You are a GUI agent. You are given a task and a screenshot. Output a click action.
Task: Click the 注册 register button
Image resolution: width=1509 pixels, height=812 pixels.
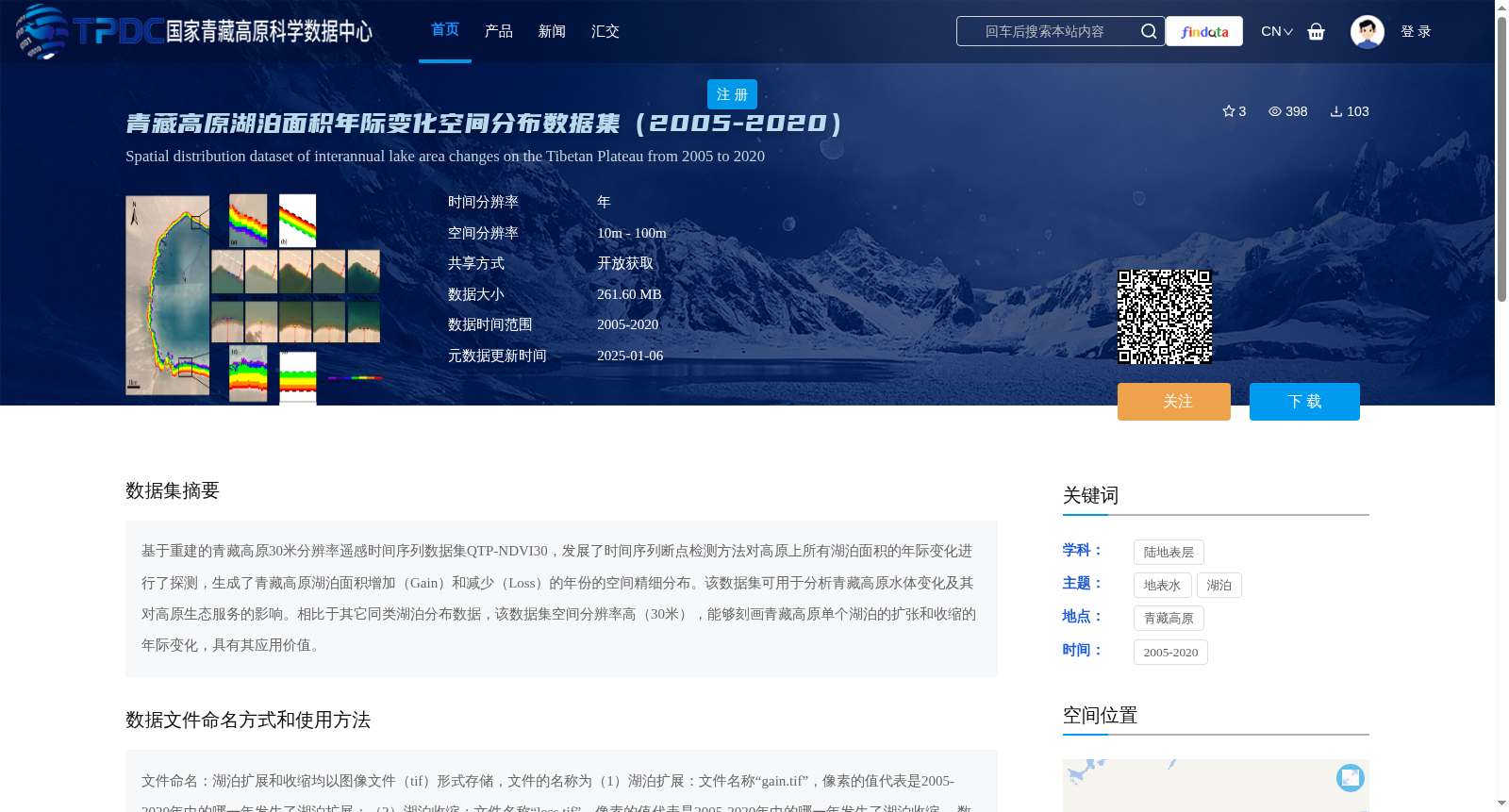click(732, 94)
